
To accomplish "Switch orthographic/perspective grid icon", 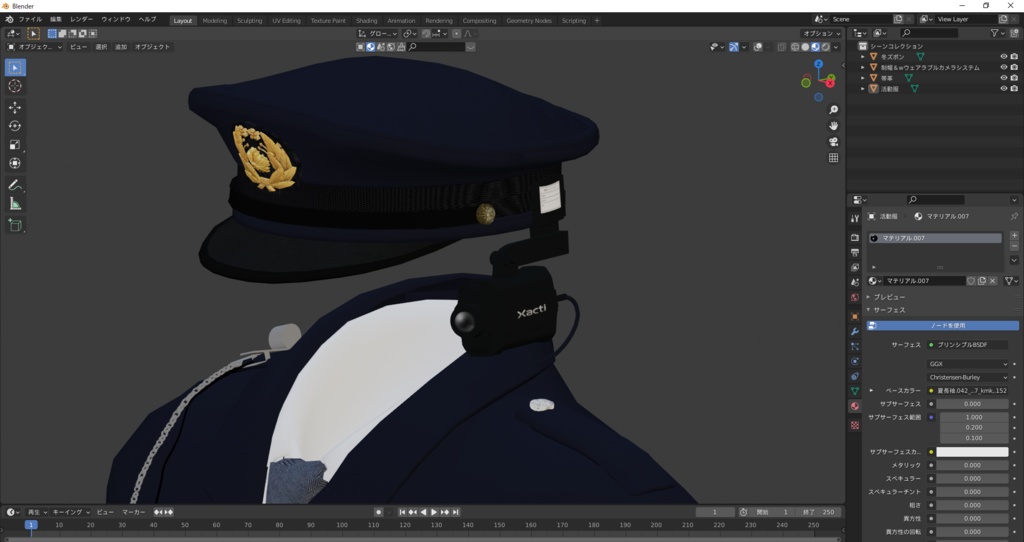I will [833, 158].
